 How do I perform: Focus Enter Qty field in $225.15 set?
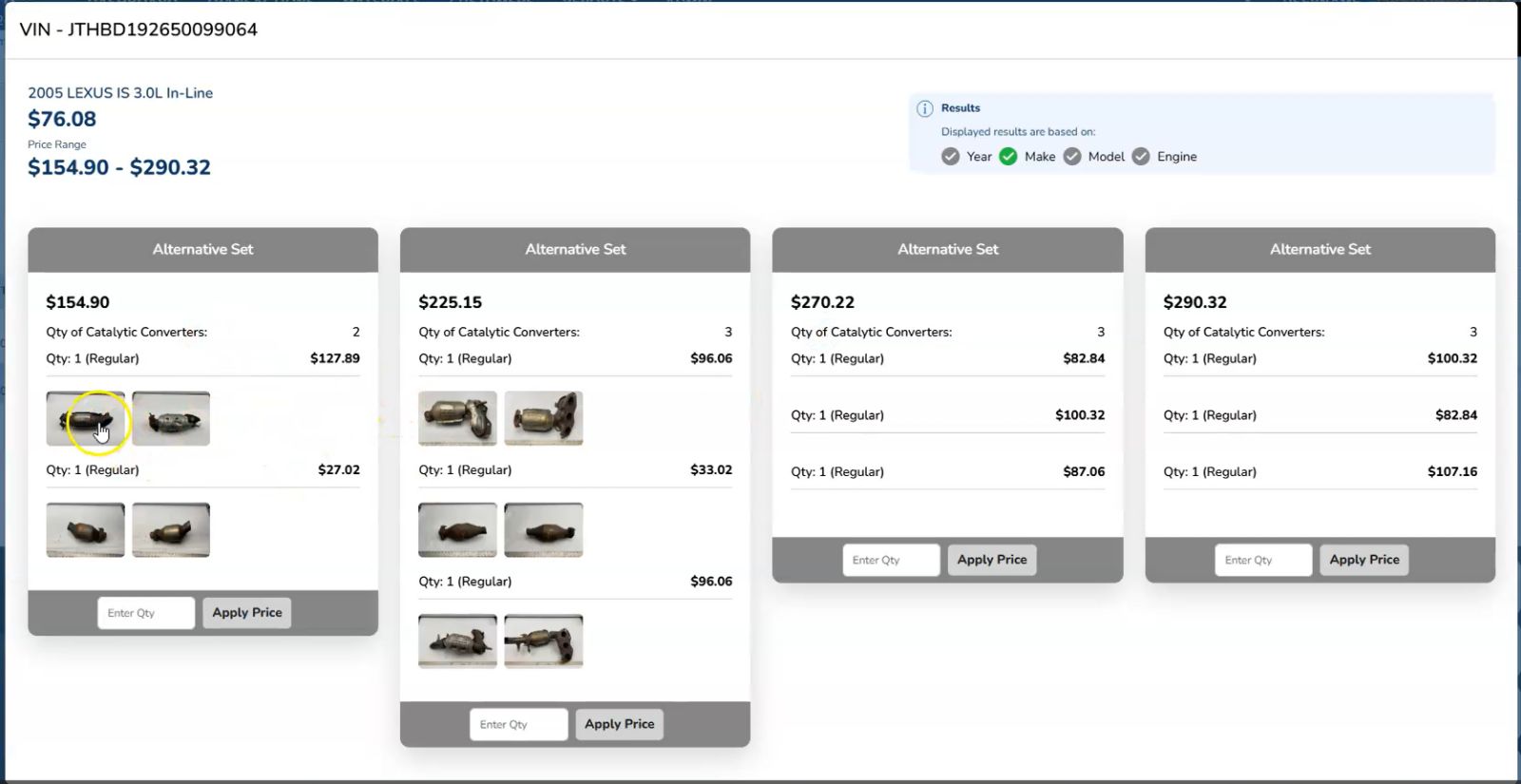(519, 724)
